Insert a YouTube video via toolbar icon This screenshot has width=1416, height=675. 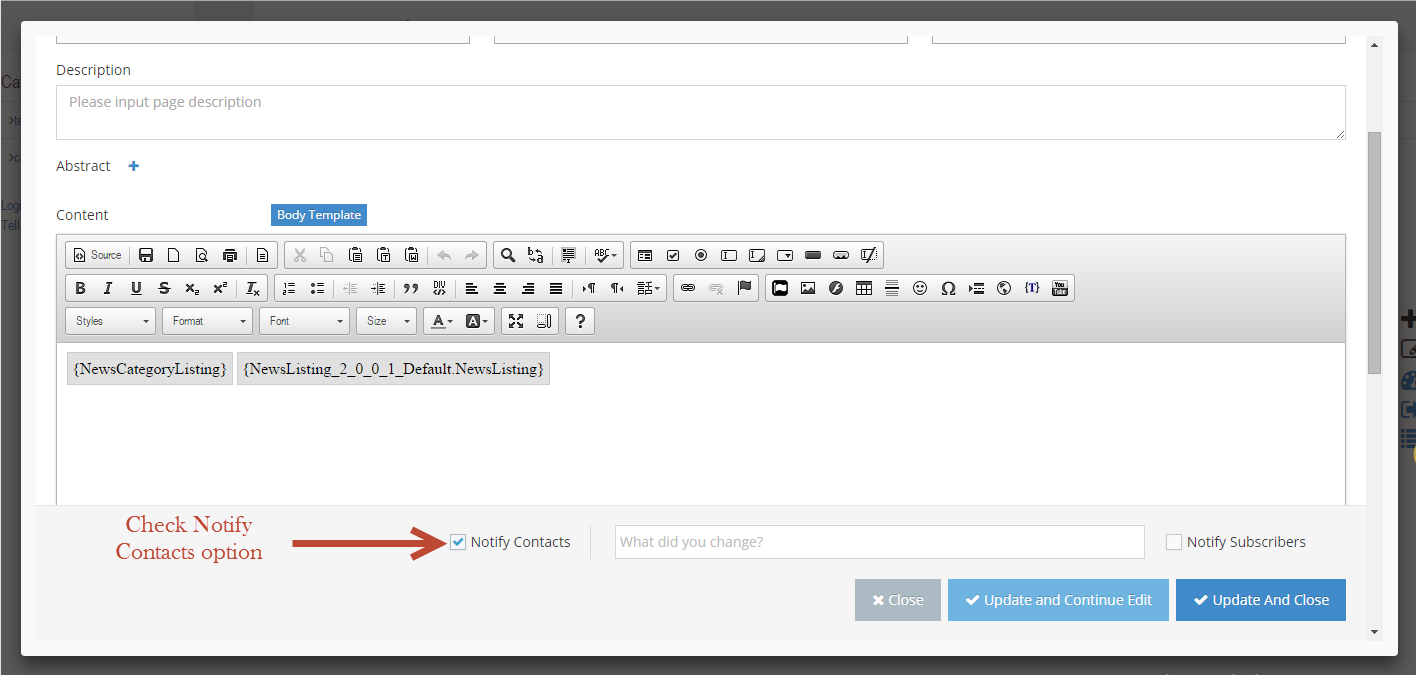pyautogui.click(x=1060, y=289)
